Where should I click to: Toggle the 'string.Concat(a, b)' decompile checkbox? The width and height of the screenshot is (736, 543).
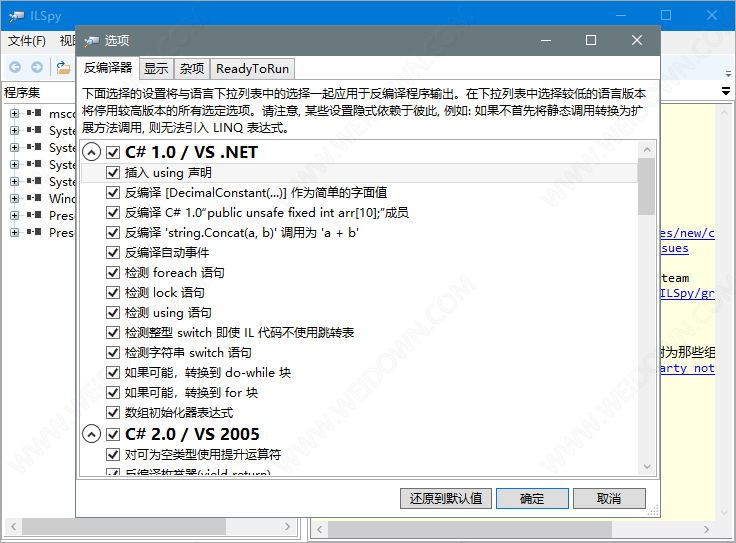[113, 232]
